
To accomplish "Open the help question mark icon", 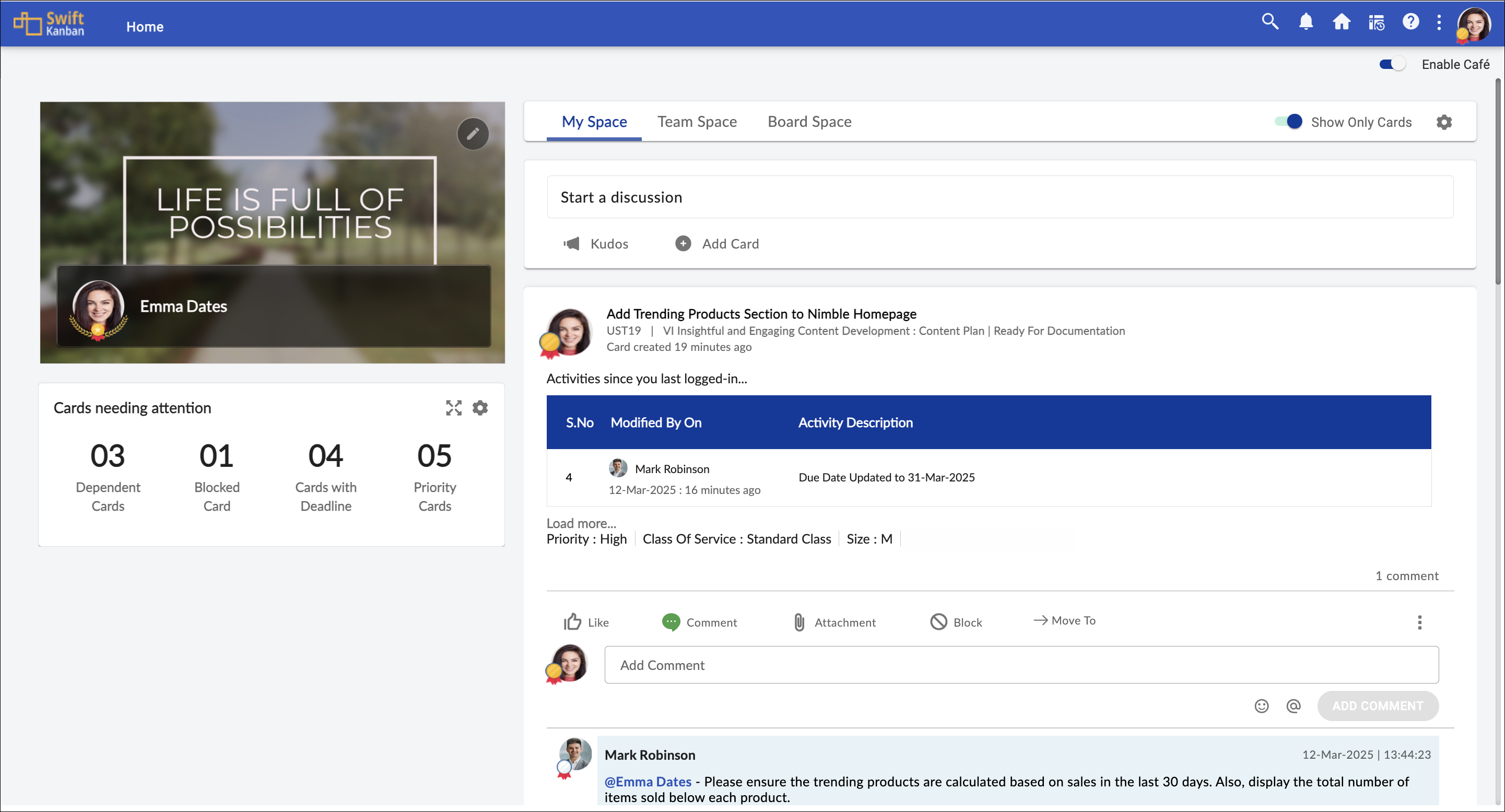I will [x=1410, y=22].
